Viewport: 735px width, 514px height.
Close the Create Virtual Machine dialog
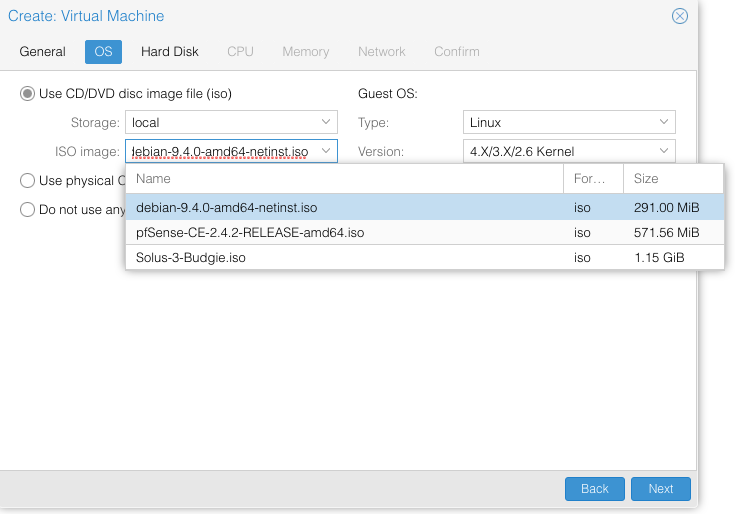pyautogui.click(x=679, y=16)
